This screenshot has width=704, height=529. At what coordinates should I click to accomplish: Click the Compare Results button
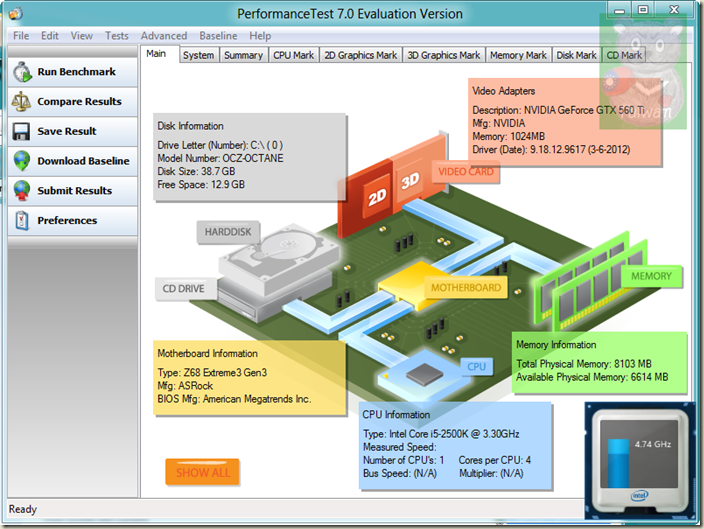73,102
